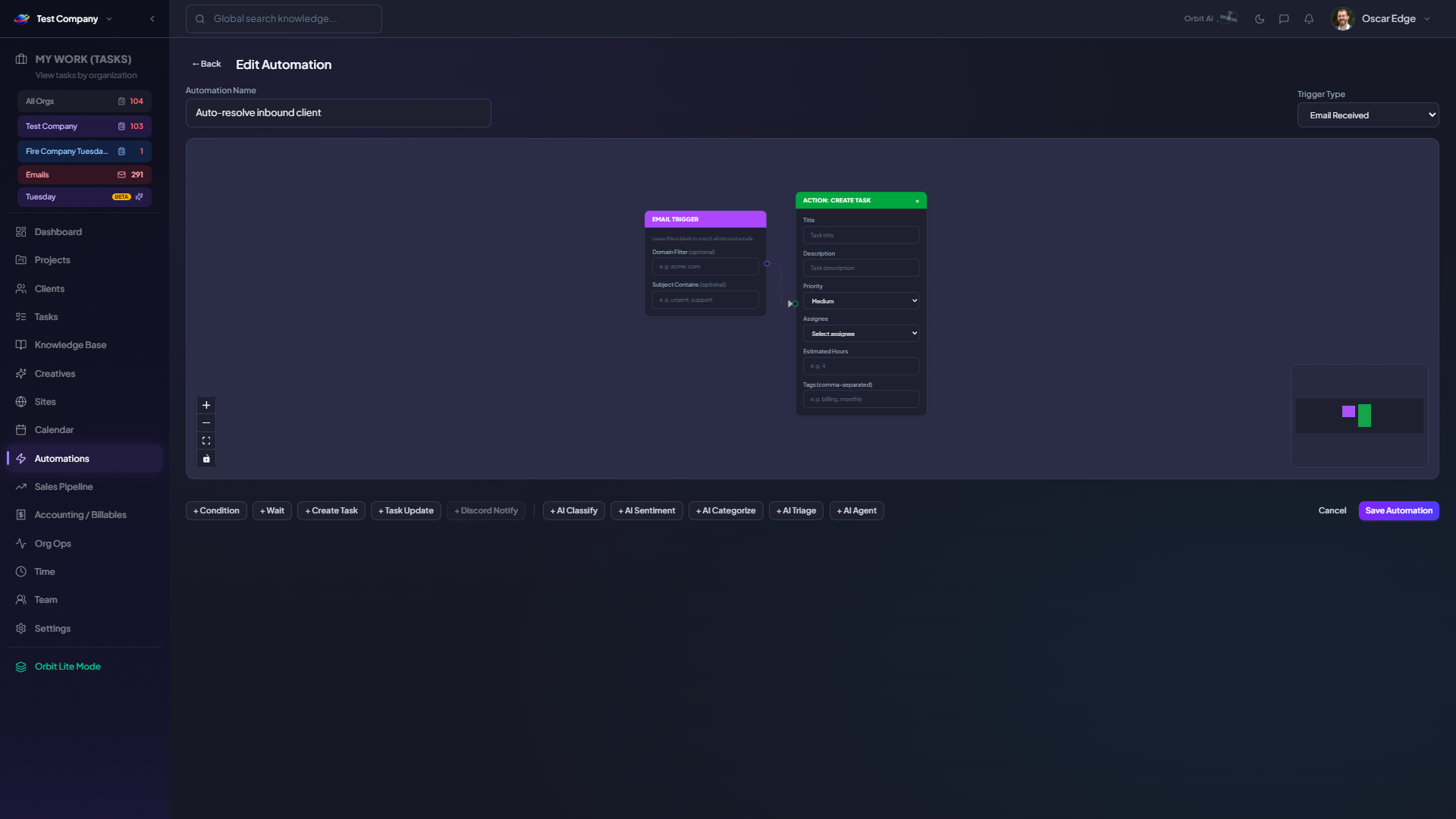The height and width of the screenshot is (819, 1456).
Task: Click the Global search knowledge field
Action: point(284,19)
